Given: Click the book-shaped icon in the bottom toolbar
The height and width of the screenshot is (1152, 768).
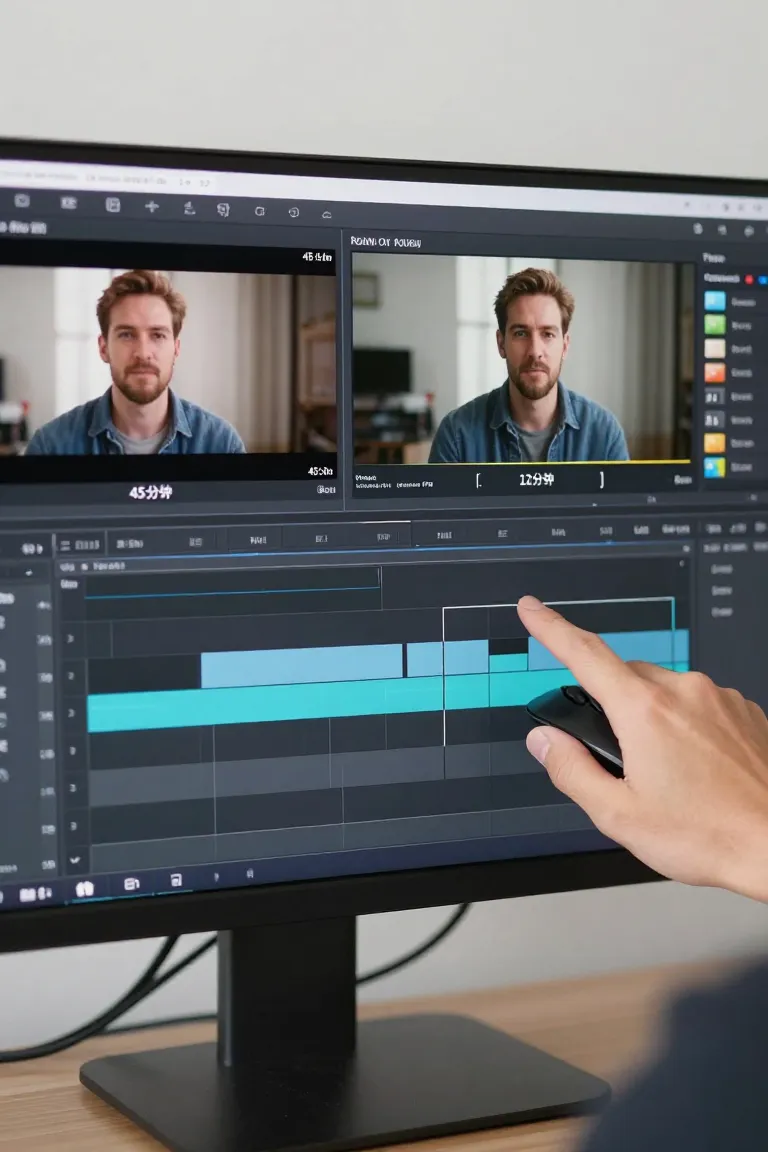Looking at the screenshot, I should [85, 889].
